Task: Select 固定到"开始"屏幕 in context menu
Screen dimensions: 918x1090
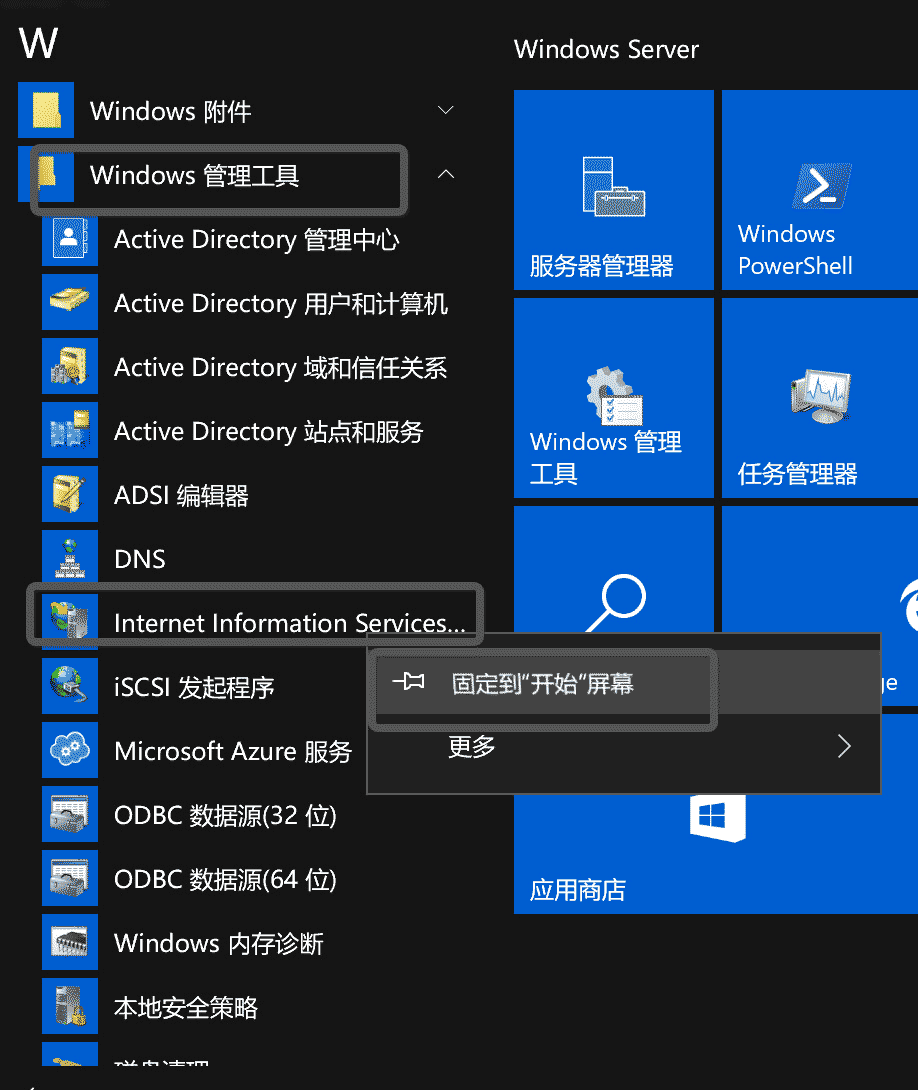Action: (x=543, y=686)
